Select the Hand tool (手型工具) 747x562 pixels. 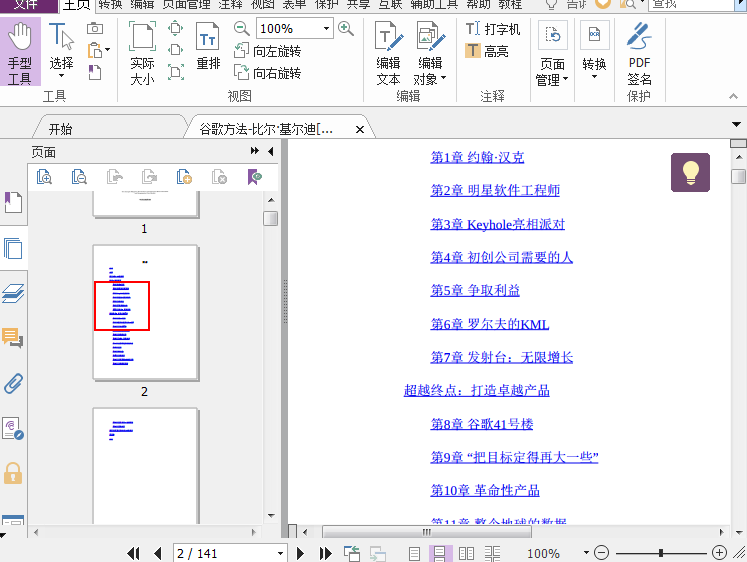(20, 52)
